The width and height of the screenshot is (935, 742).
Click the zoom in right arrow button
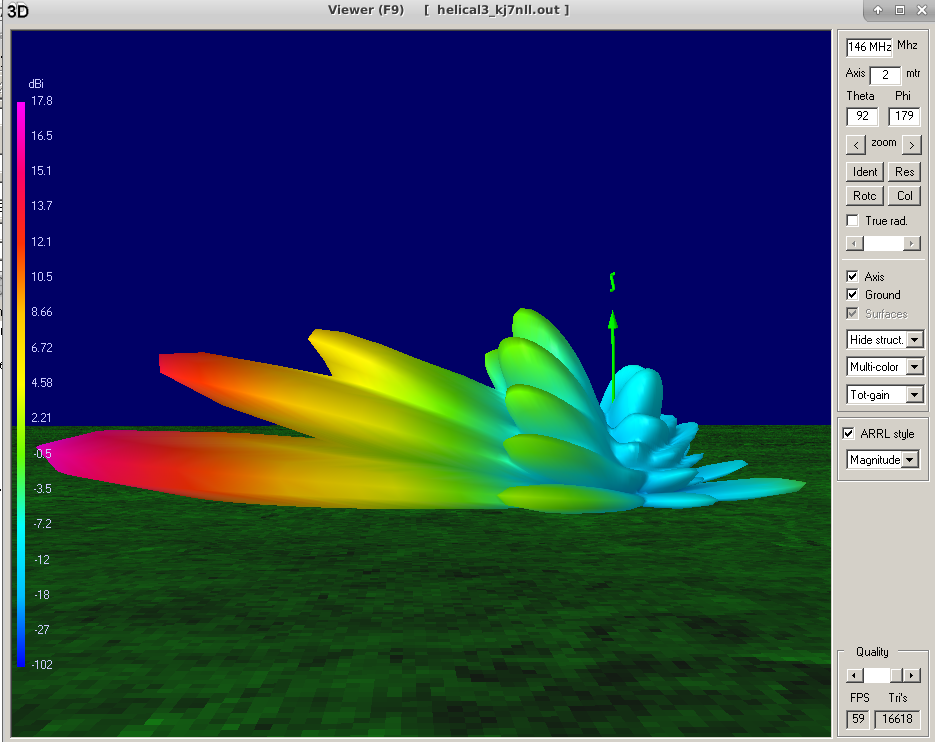pyautogui.click(x=912, y=145)
